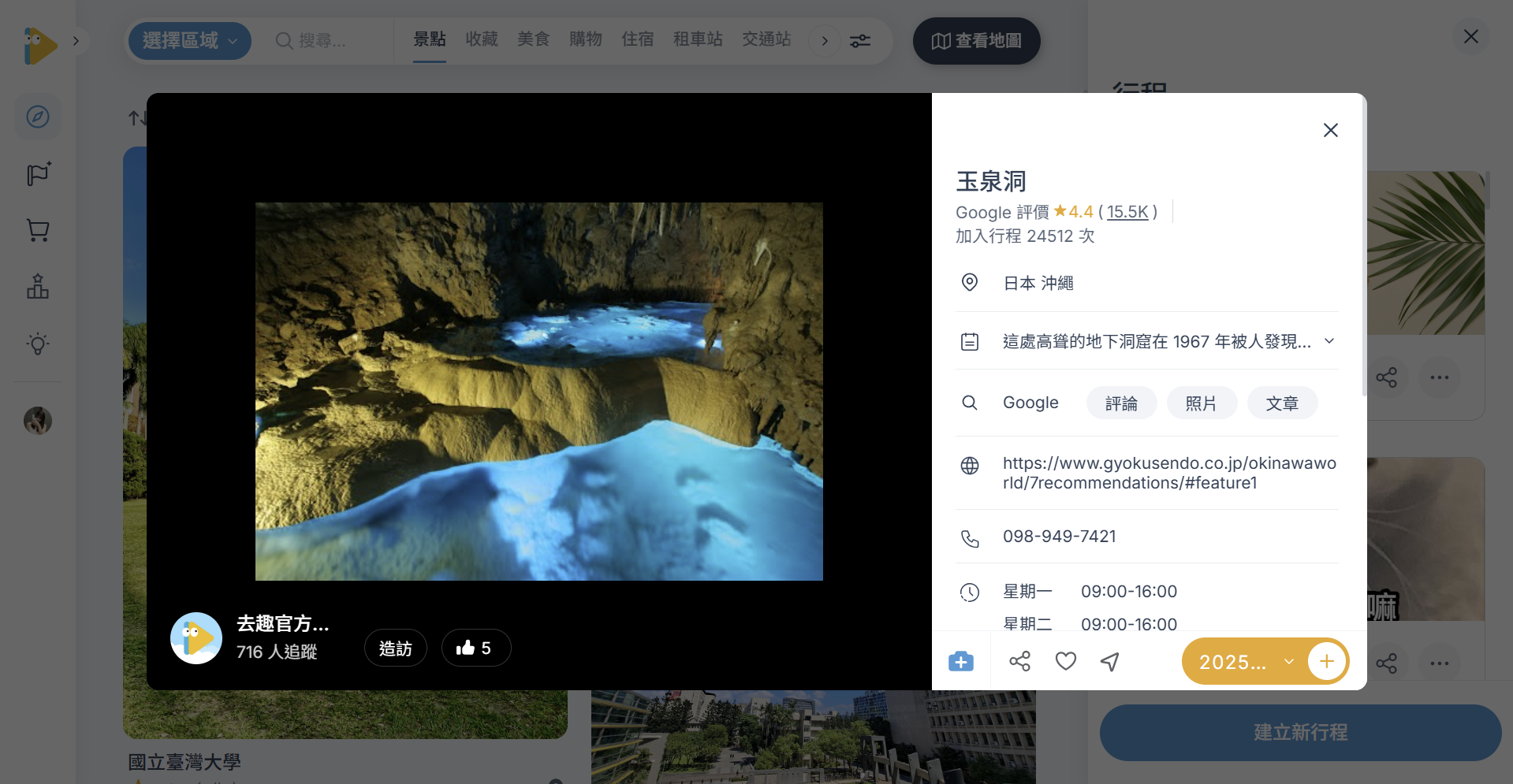
Task: Favorite 玉泉洞 with the heart icon
Action: [x=1066, y=661]
